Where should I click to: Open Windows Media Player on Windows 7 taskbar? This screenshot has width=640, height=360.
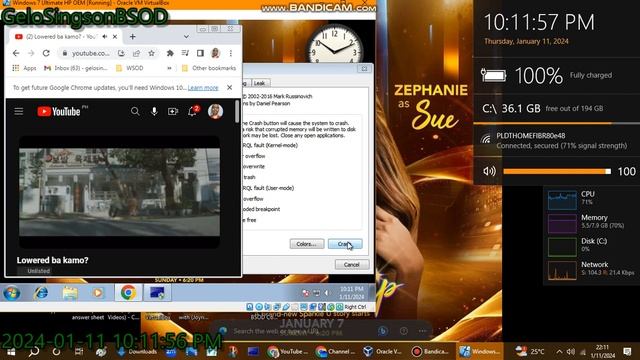(98, 293)
